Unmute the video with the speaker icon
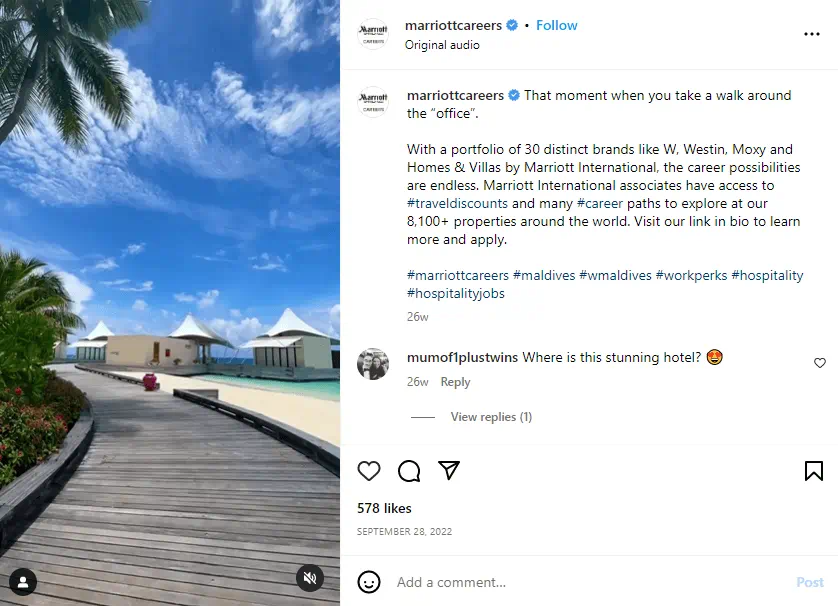 click(x=310, y=578)
